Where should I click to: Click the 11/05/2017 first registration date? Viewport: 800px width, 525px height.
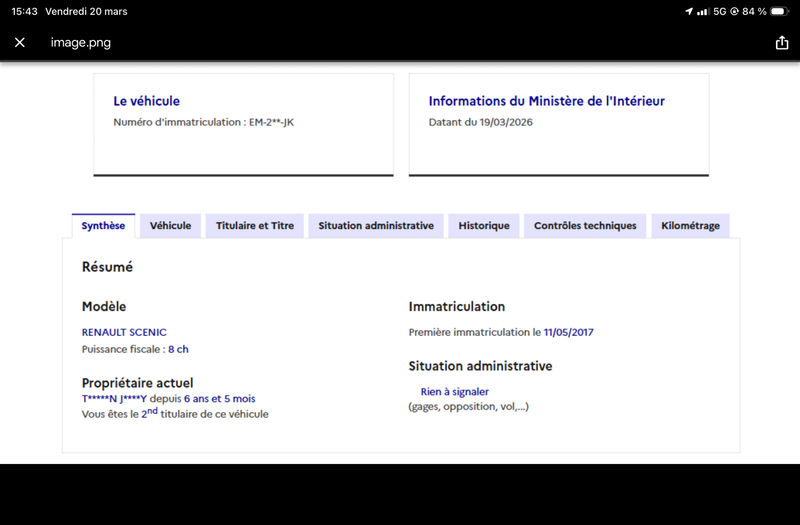pyautogui.click(x=568, y=332)
